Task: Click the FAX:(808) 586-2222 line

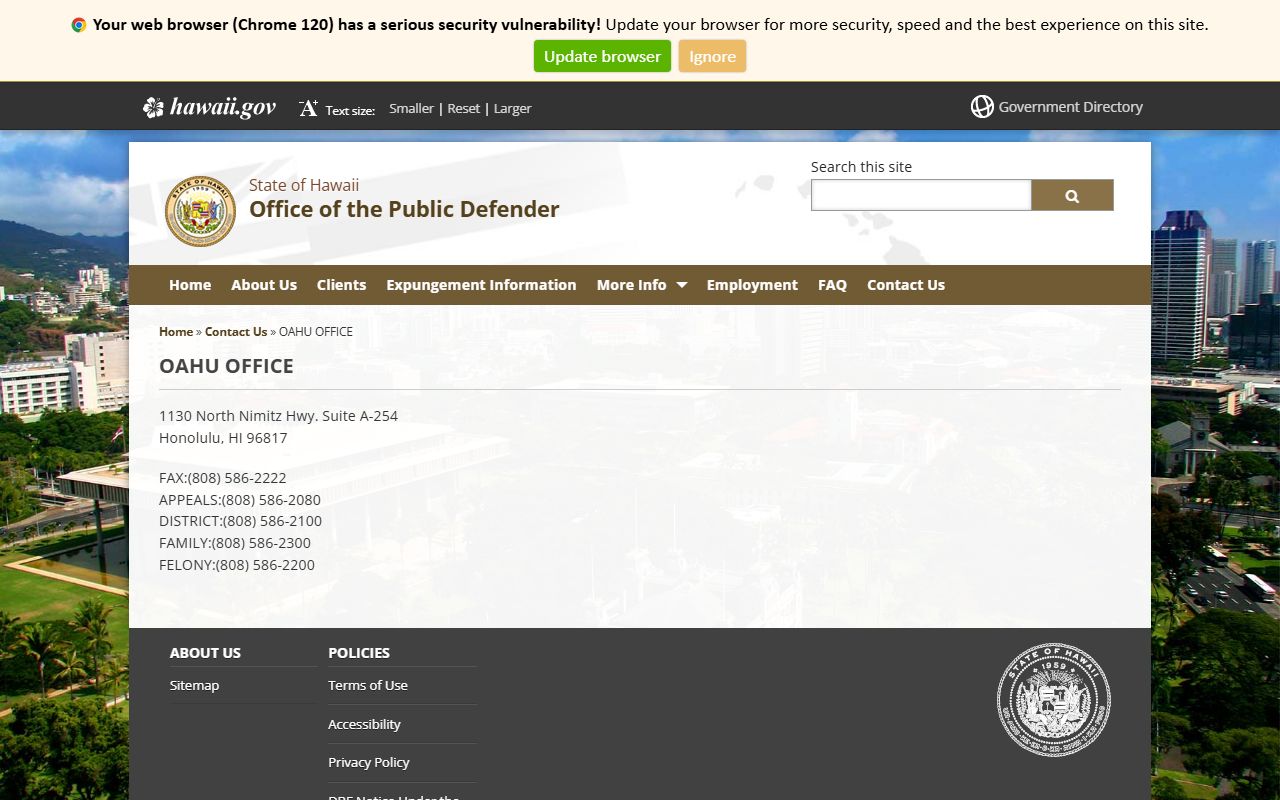Action: coord(223,478)
